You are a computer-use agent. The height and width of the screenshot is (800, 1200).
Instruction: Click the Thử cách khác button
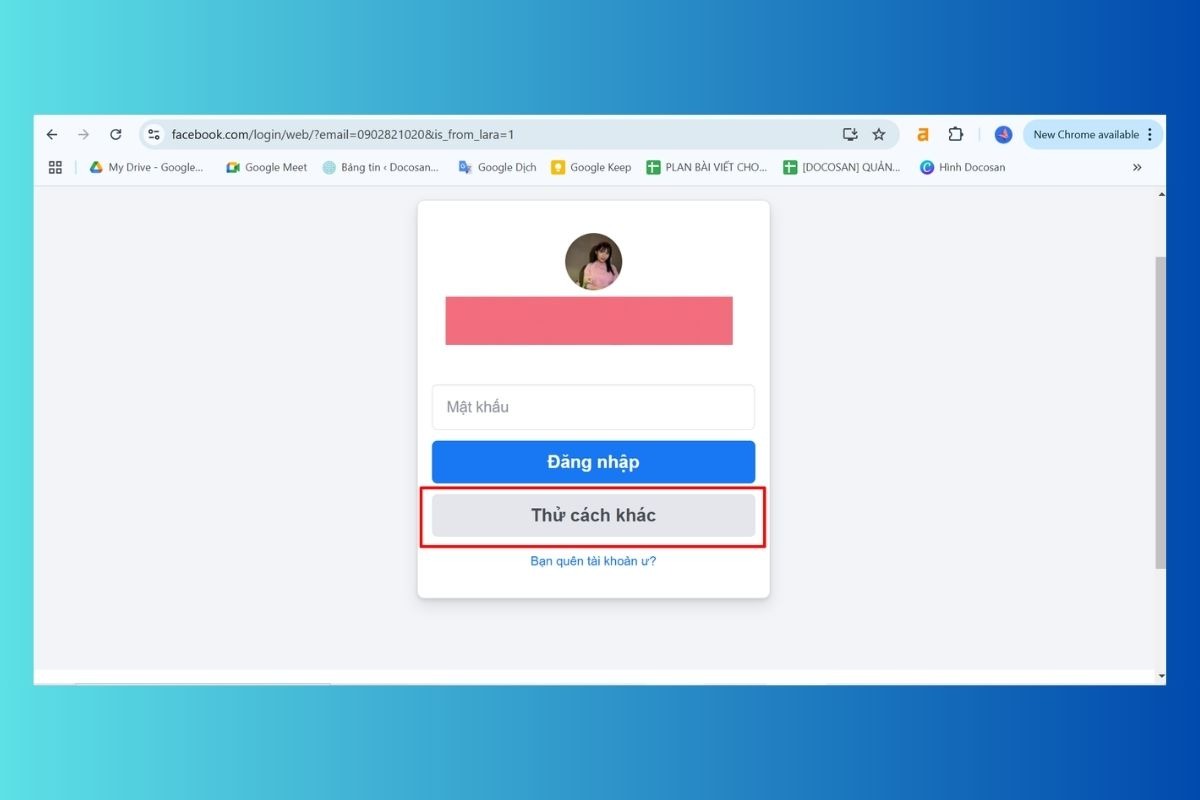click(x=593, y=515)
